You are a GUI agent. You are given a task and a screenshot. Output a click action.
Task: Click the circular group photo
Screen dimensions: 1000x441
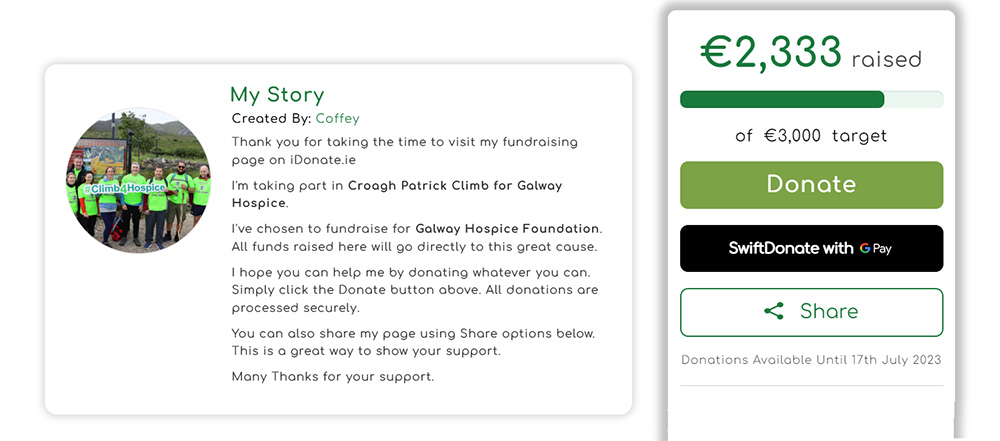point(138,180)
